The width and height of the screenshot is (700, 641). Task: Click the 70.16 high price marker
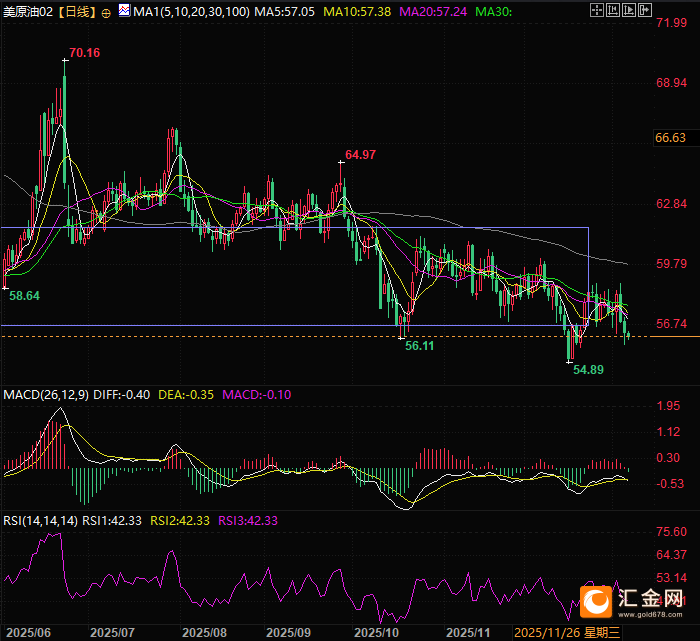pyautogui.click(x=84, y=52)
